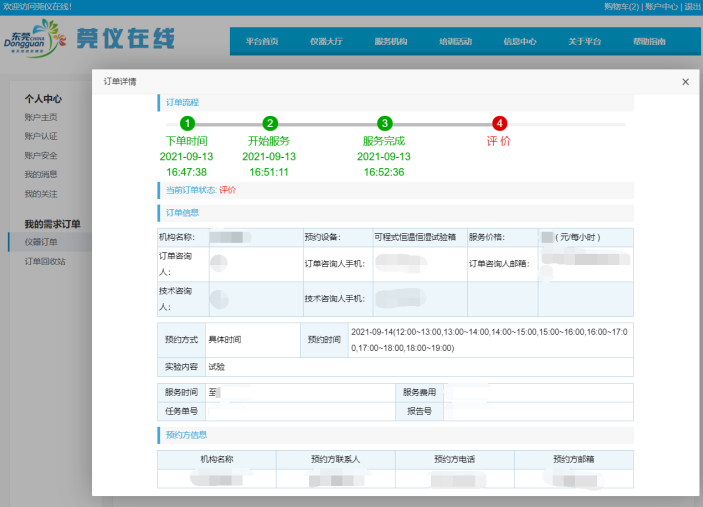Image resolution: width=703 pixels, height=507 pixels.
Task: Click step 3 circle 服务完成
Action: click(x=385, y=123)
